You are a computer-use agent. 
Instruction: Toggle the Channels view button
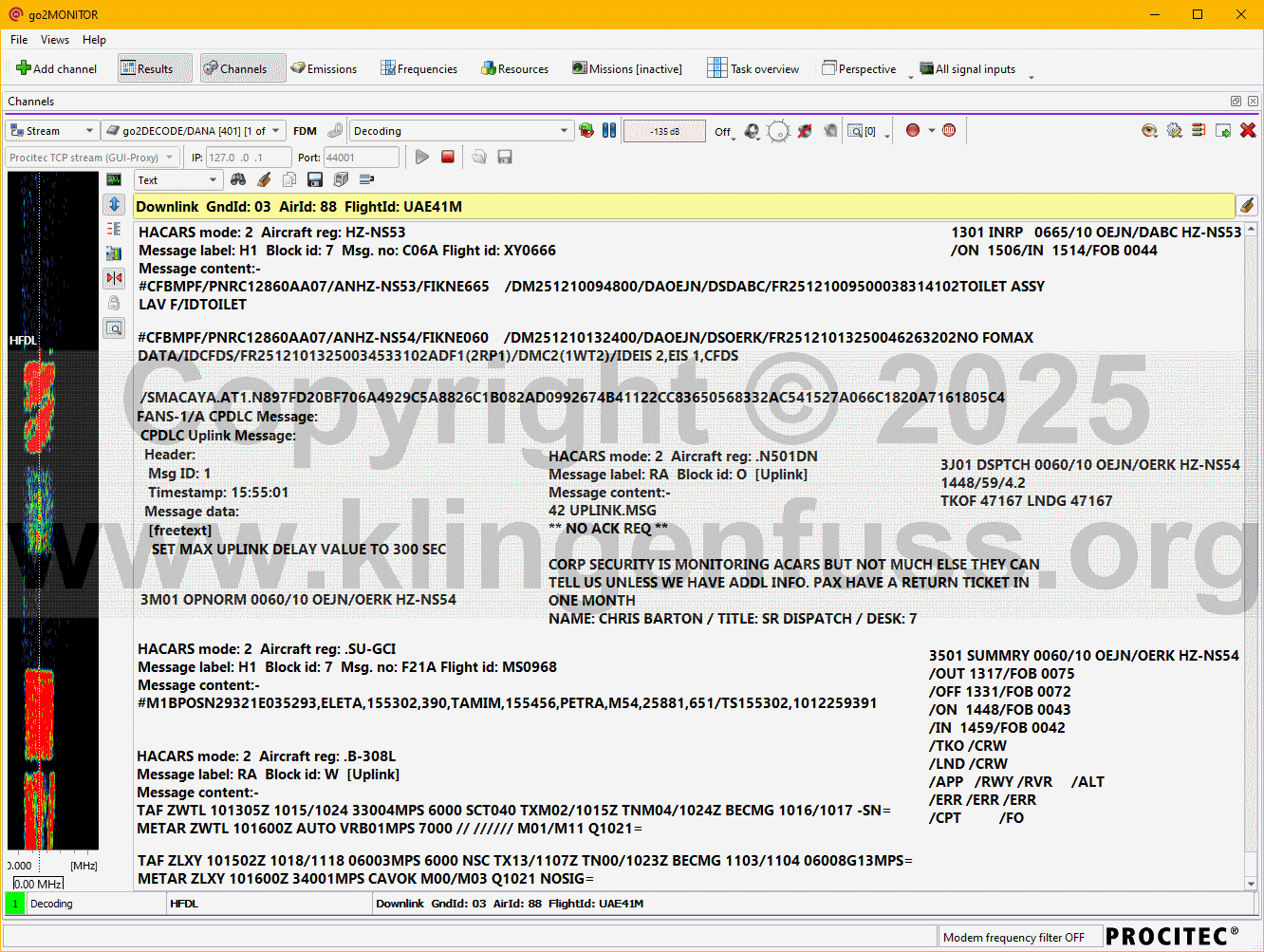point(234,68)
